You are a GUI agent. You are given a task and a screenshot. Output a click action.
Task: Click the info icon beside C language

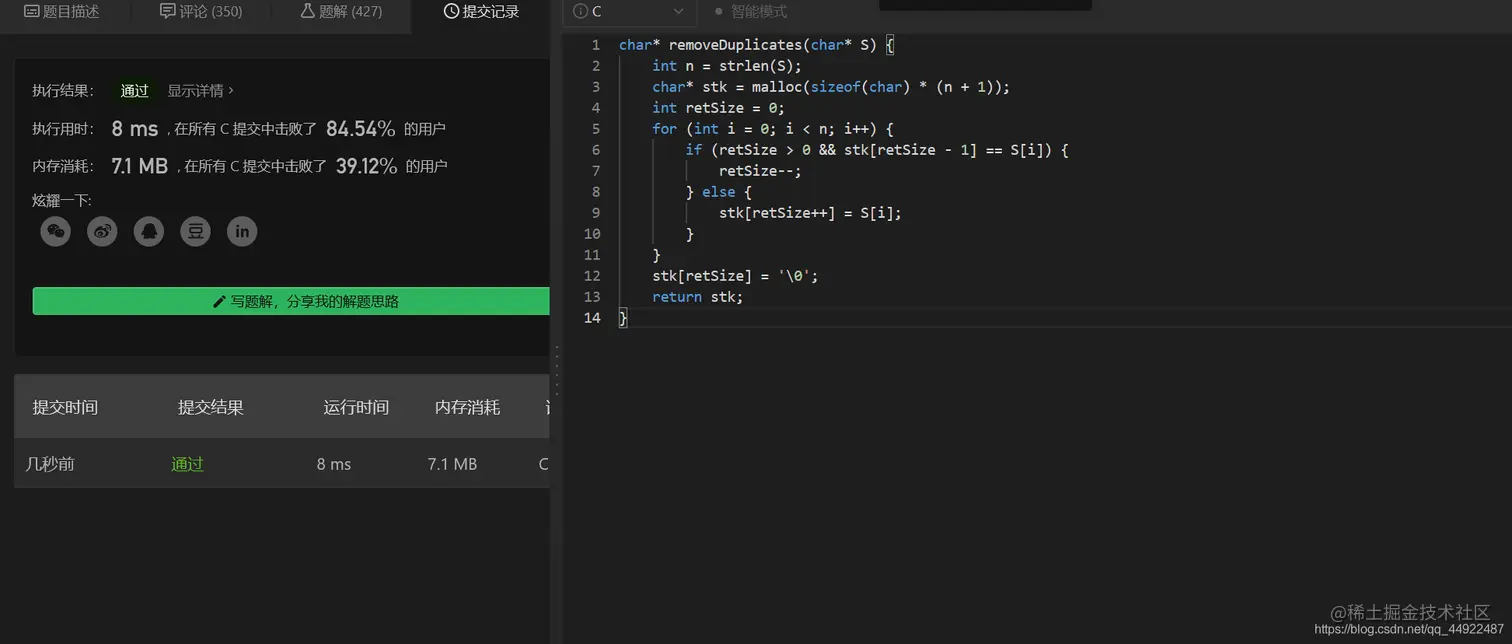(580, 12)
